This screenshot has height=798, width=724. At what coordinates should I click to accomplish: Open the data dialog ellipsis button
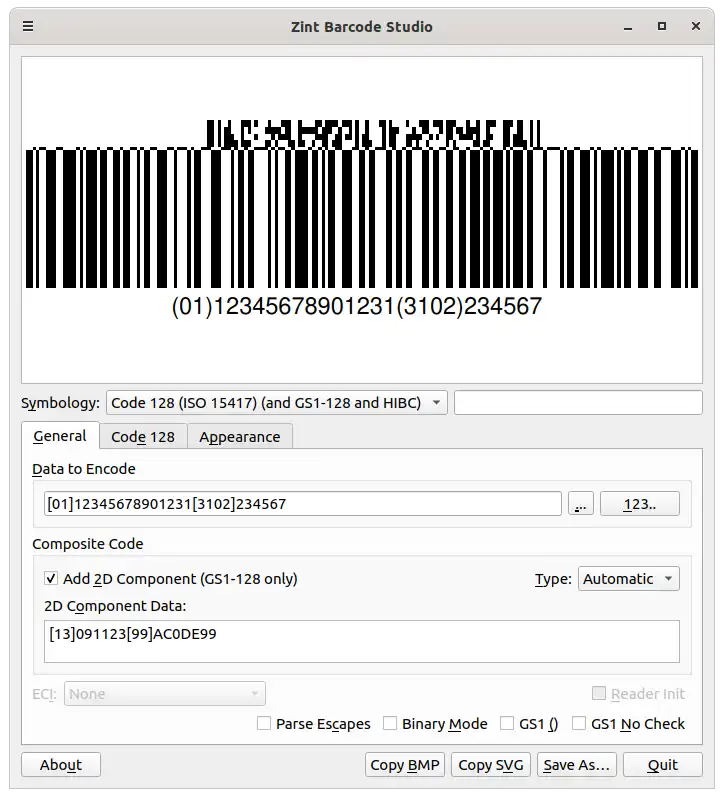581,504
